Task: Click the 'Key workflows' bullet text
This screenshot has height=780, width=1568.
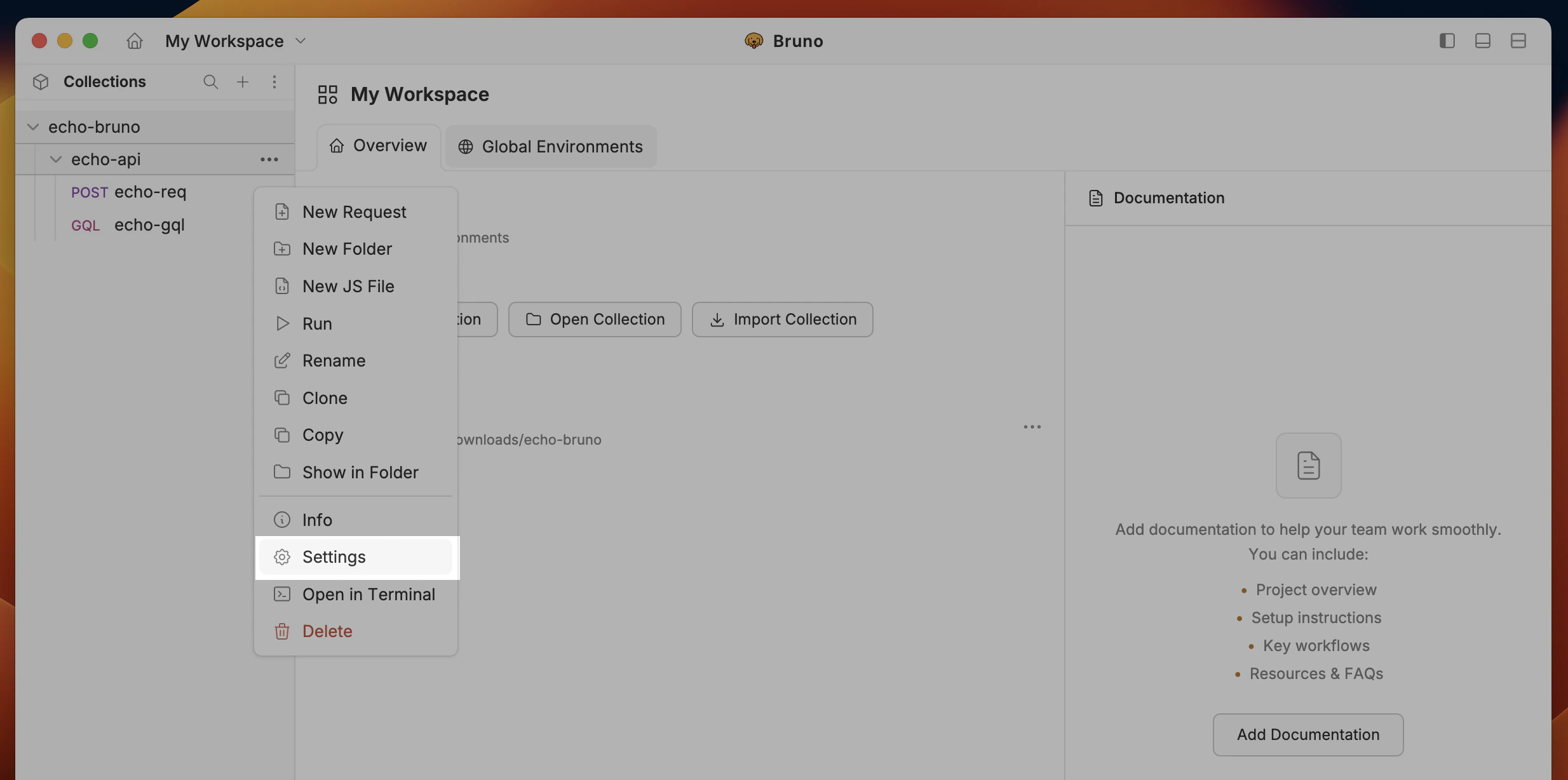Action: pos(1316,646)
